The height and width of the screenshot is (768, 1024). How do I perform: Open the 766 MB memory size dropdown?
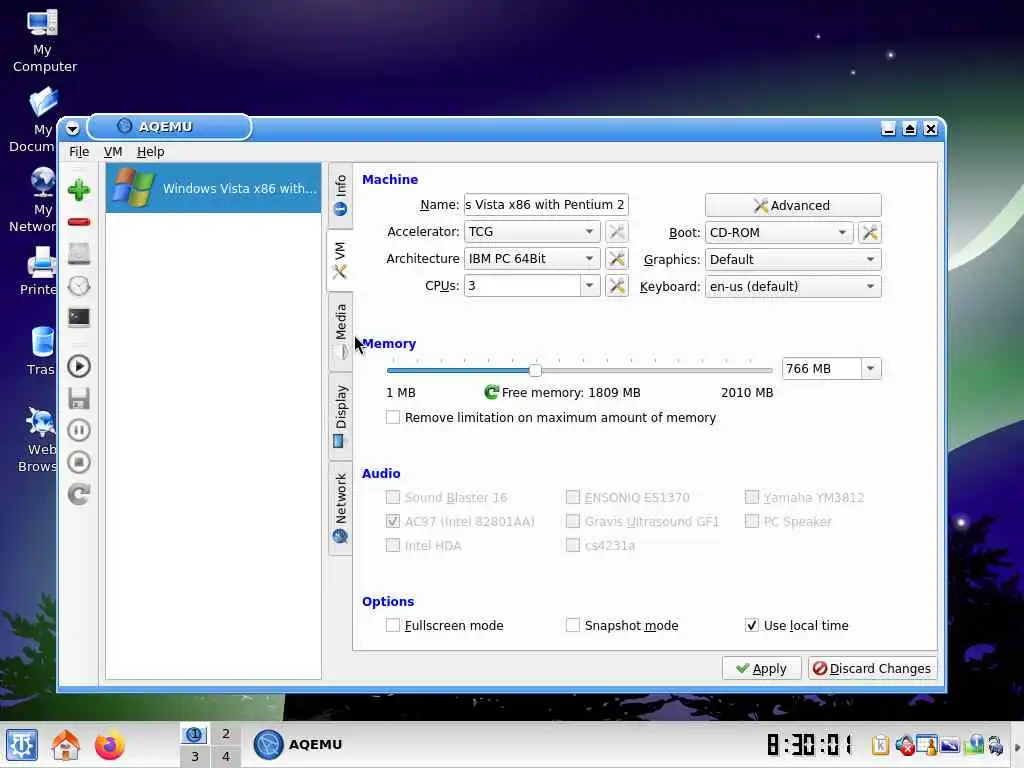[871, 369]
